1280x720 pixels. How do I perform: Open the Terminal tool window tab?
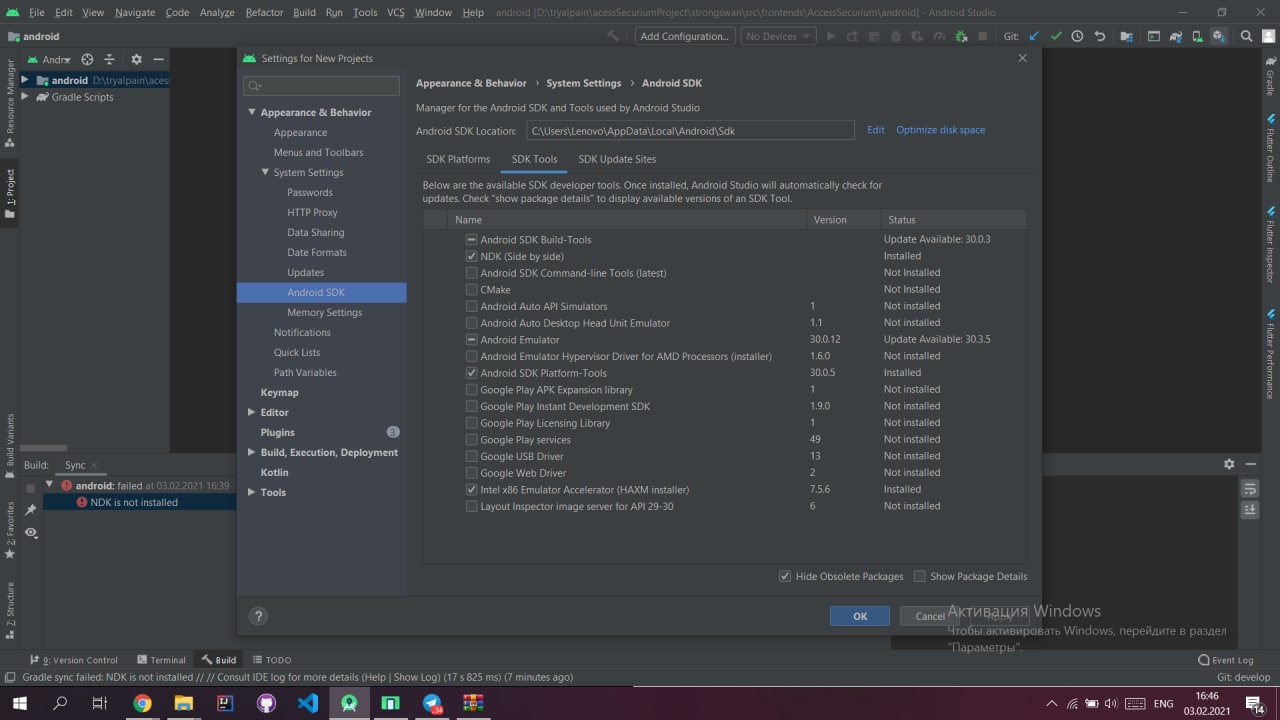[161, 660]
